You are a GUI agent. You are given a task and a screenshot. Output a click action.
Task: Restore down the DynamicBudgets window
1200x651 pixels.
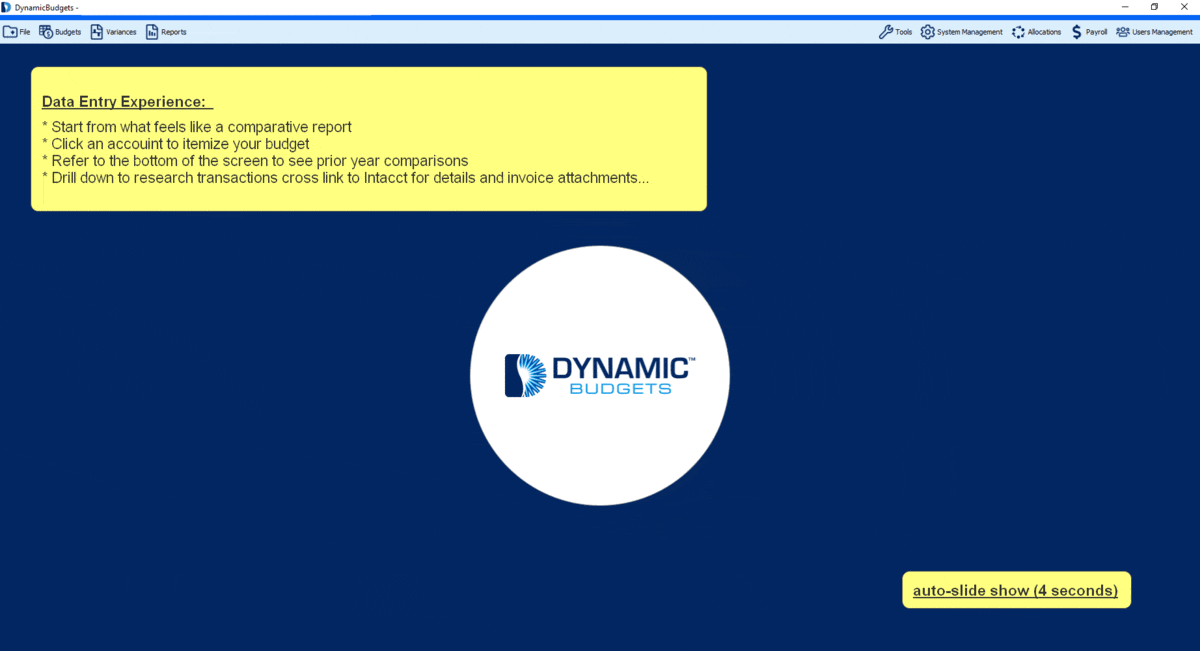1154,7
